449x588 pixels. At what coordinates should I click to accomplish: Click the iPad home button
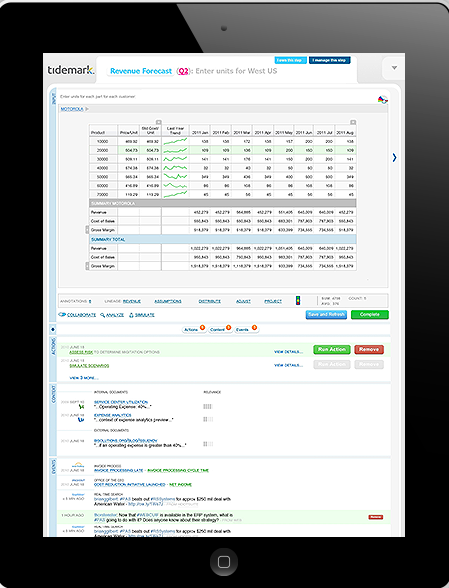coord(224,562)
